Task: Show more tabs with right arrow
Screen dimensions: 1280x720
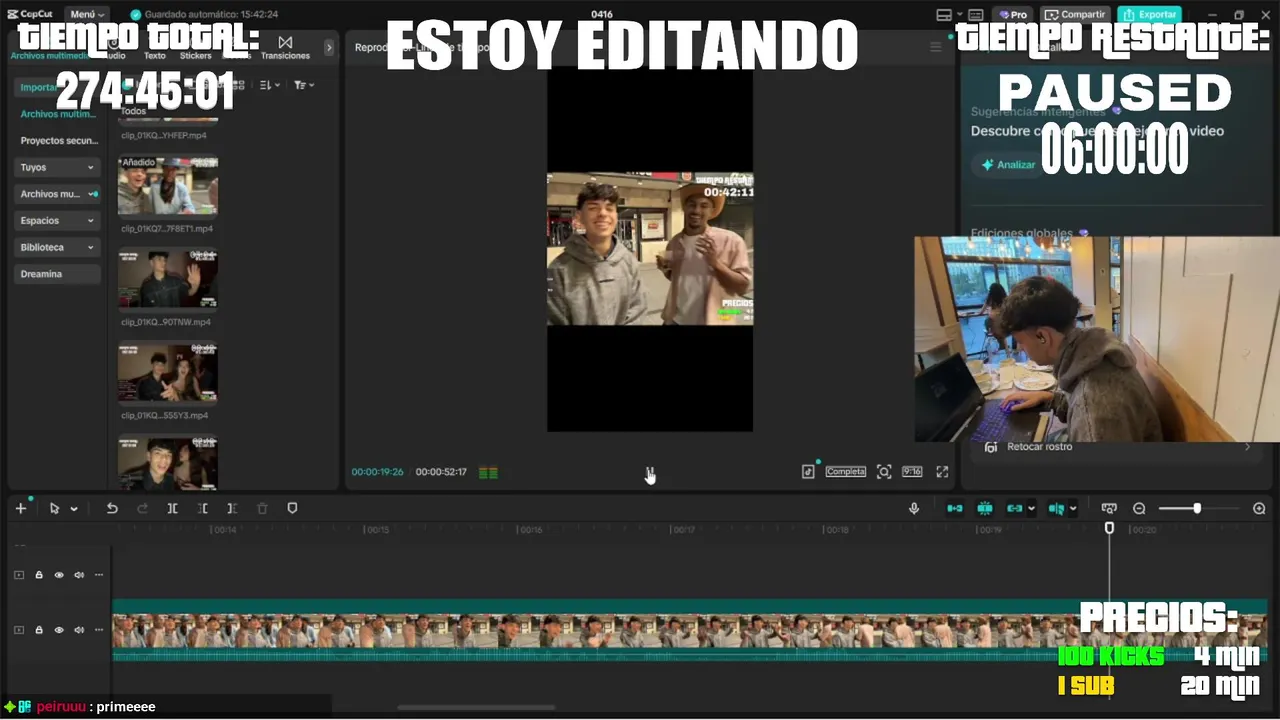Action: (329, 48)
